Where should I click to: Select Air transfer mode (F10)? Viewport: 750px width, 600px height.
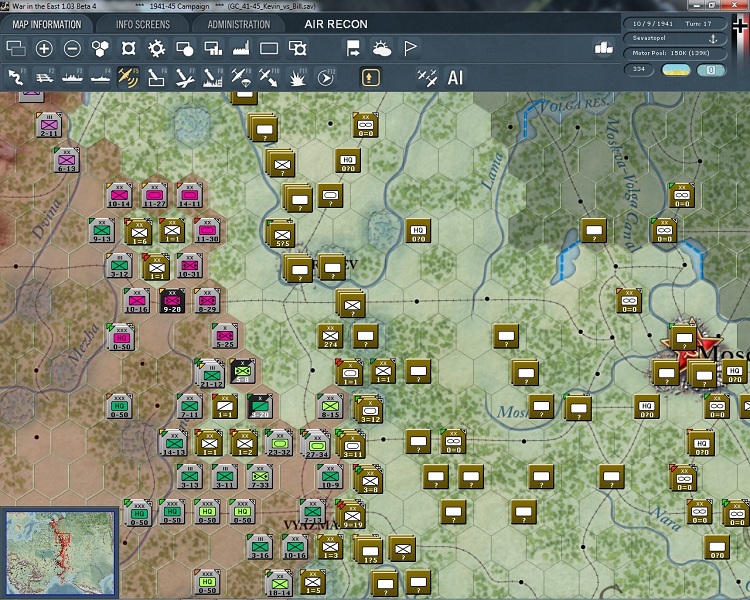click(x=269, y=78)
